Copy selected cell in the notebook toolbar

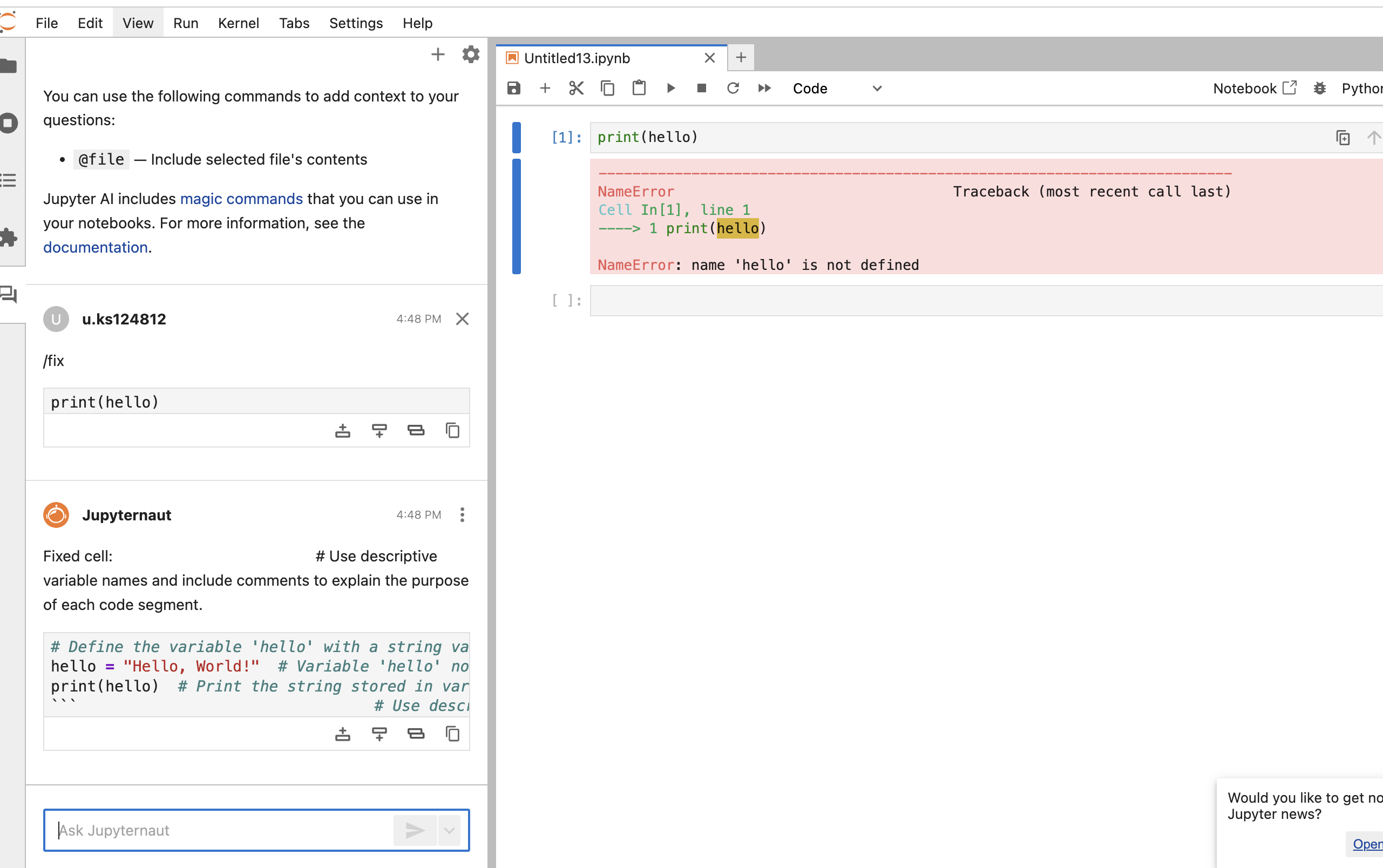[x=607, y=89]
